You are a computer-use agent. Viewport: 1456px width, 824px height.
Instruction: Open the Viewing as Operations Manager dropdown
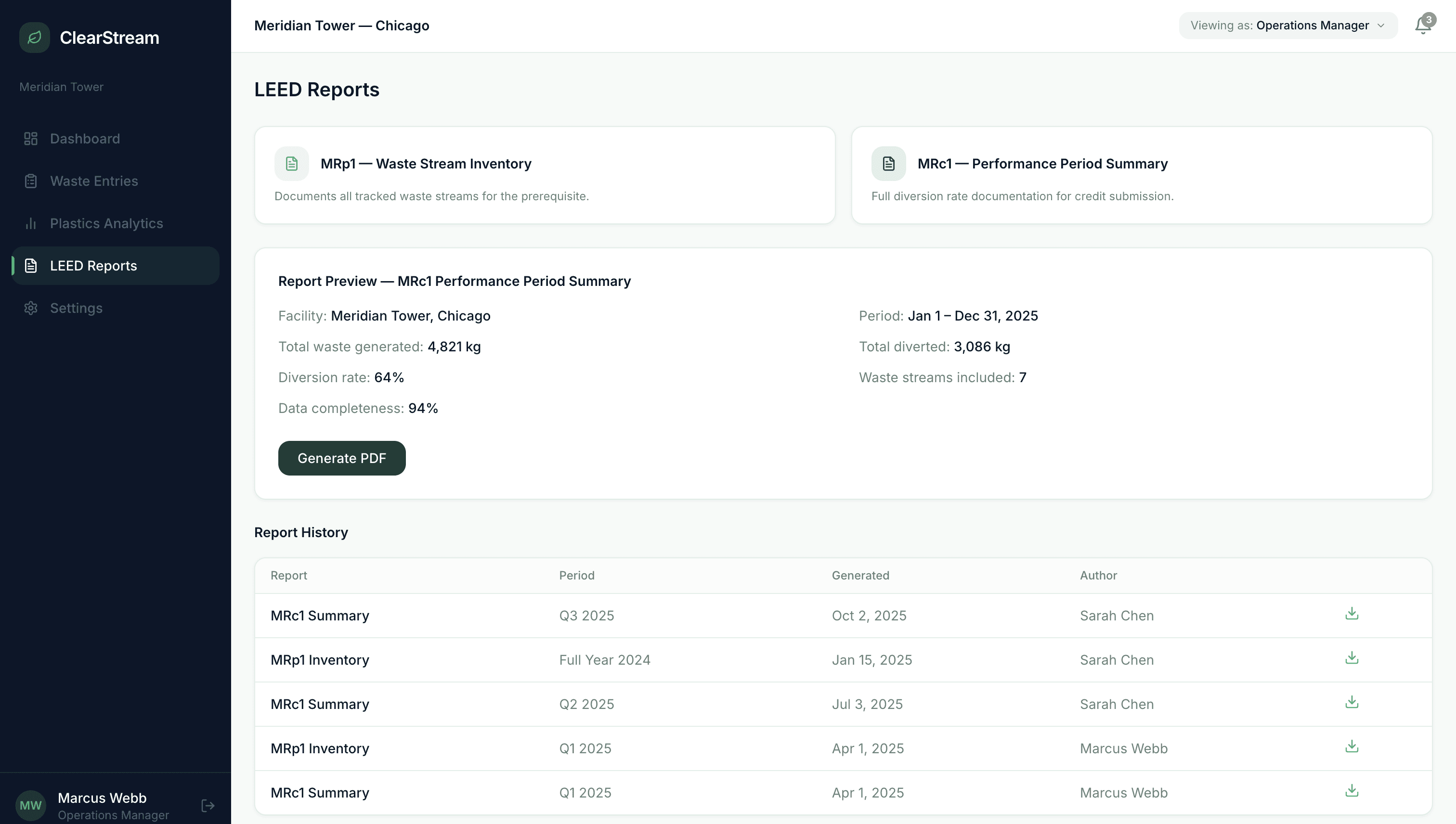[1288, 26]
